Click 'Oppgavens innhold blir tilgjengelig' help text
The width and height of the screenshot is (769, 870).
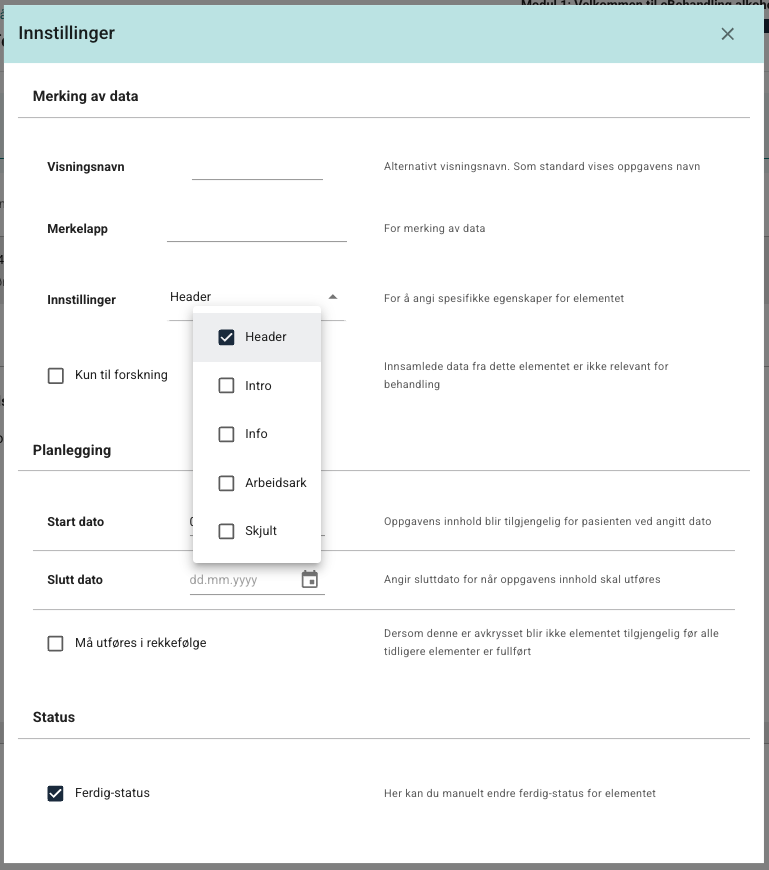click(548, 522)
